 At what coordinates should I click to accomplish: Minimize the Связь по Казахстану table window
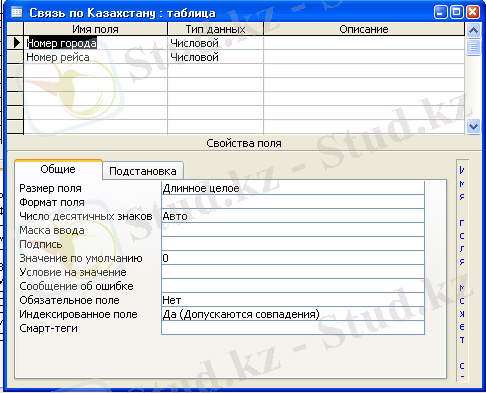(x=441, y=13)
